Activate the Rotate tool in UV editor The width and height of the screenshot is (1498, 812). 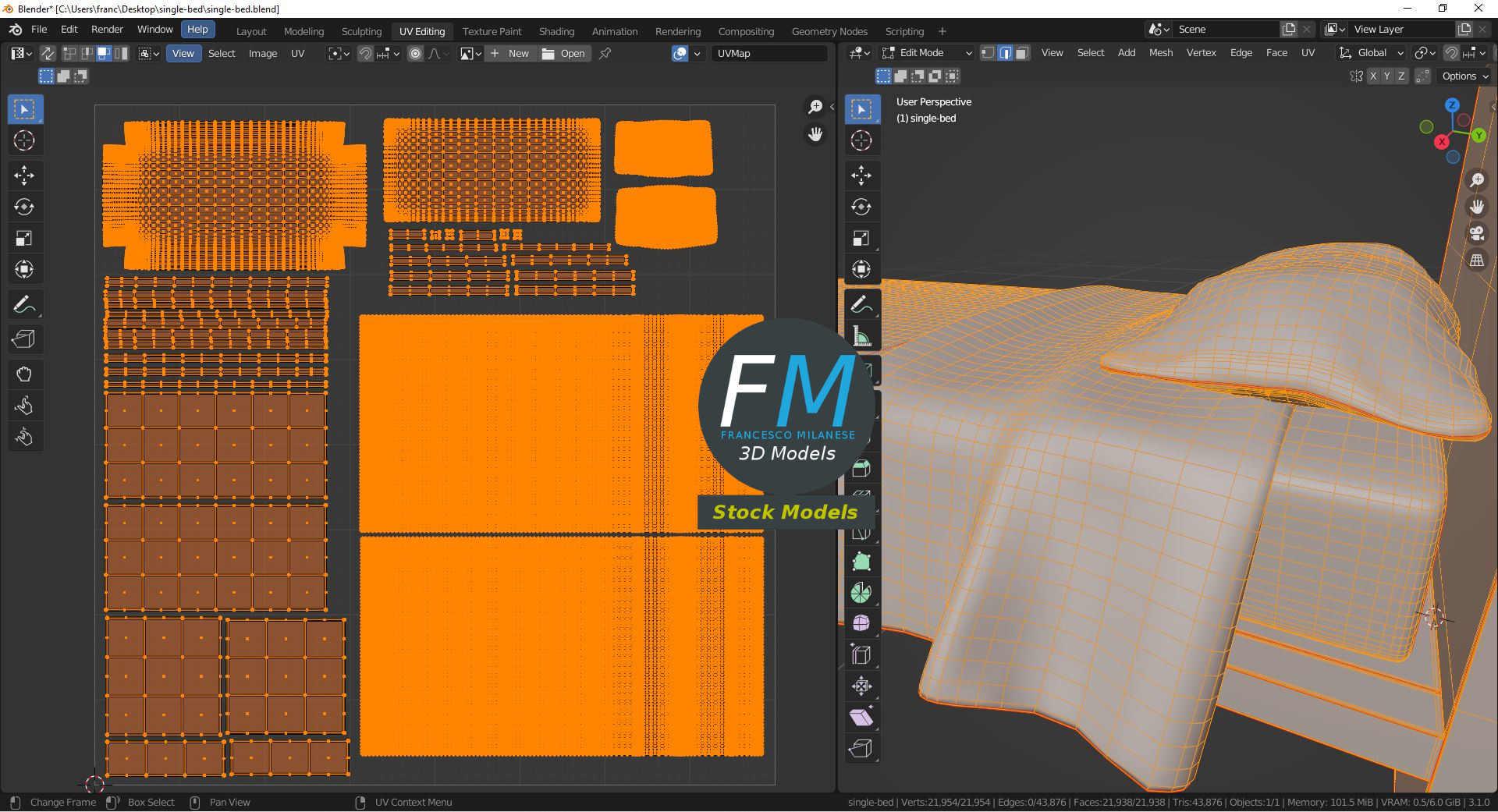pyautogui.click(x=24, y=207)
